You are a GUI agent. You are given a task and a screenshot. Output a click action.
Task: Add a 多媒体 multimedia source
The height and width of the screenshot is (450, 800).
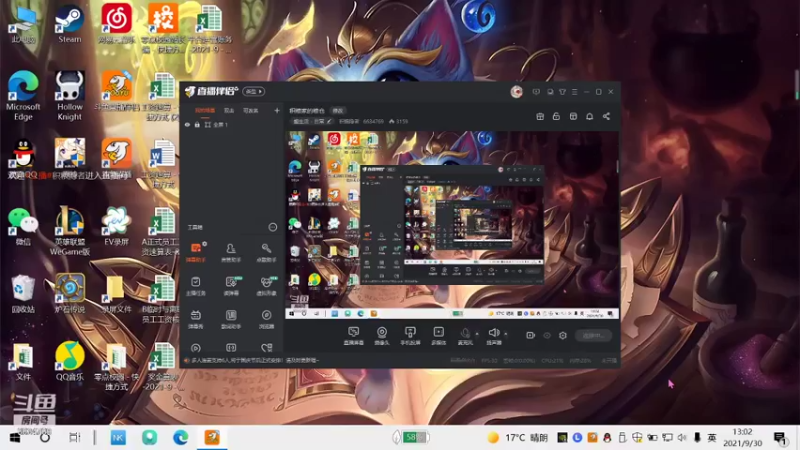(438, 336)
